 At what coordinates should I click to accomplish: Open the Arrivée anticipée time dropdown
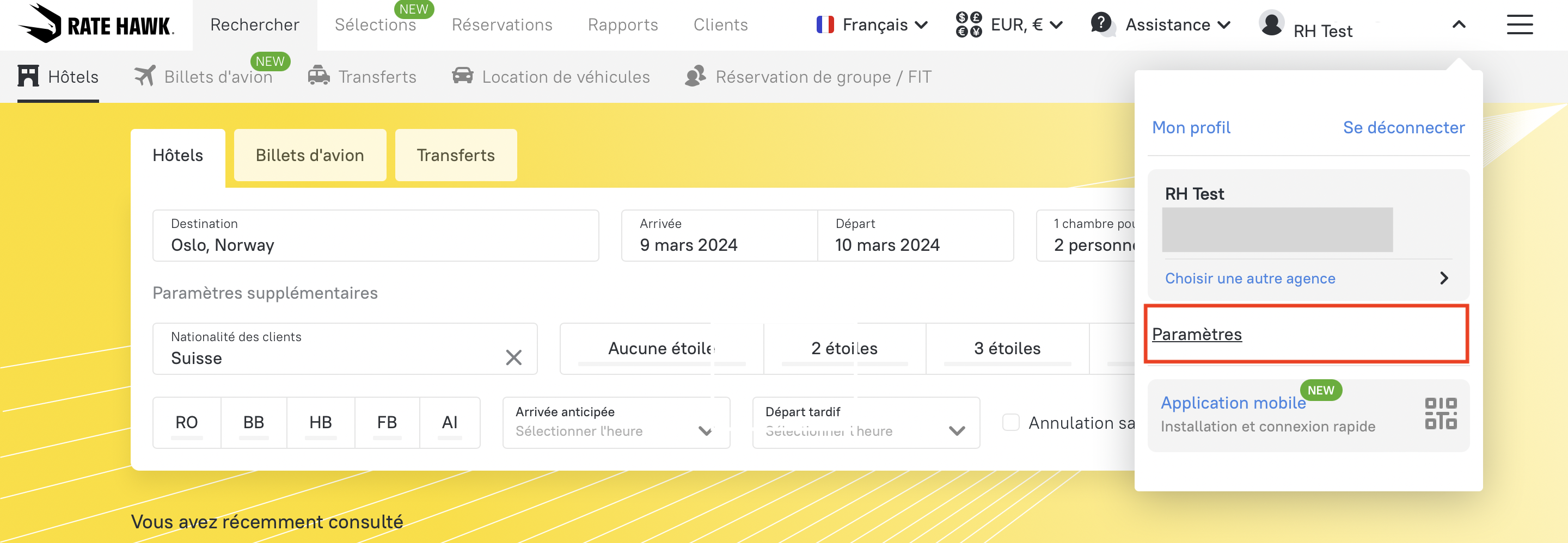pos(615,423)
